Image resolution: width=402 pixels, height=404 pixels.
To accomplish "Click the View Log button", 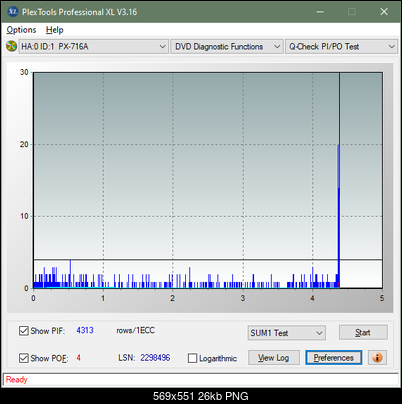I will tap(274, 358).
